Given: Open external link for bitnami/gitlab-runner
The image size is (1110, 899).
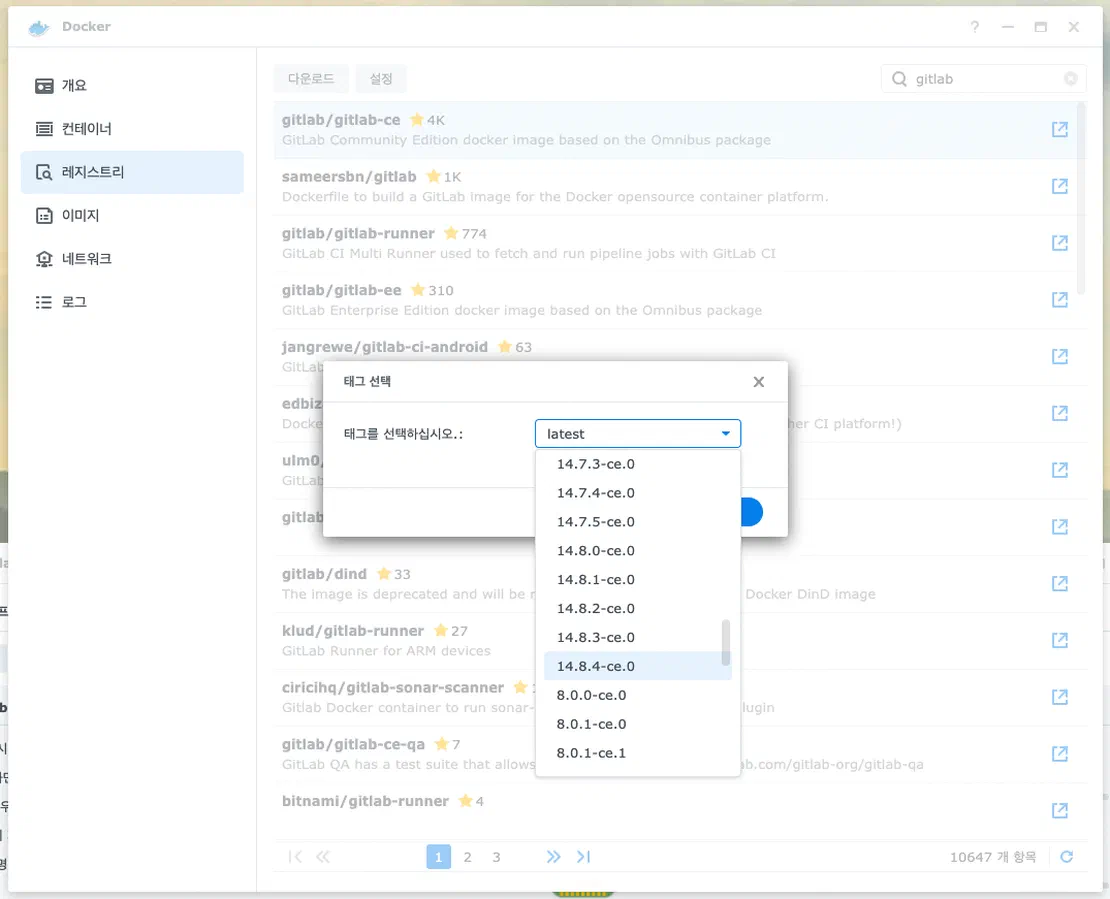Looking at the screenshot, I should coord(1059,810).
